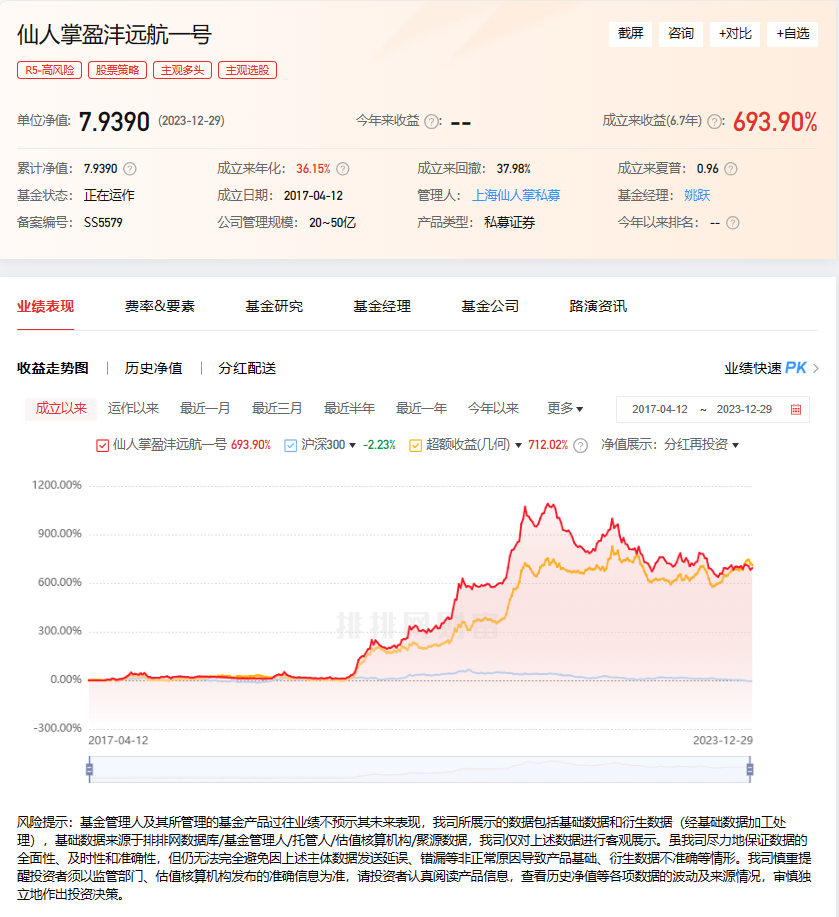Select the 成立以来 time range
Screen dimensions: 839x917
[61, 408]
